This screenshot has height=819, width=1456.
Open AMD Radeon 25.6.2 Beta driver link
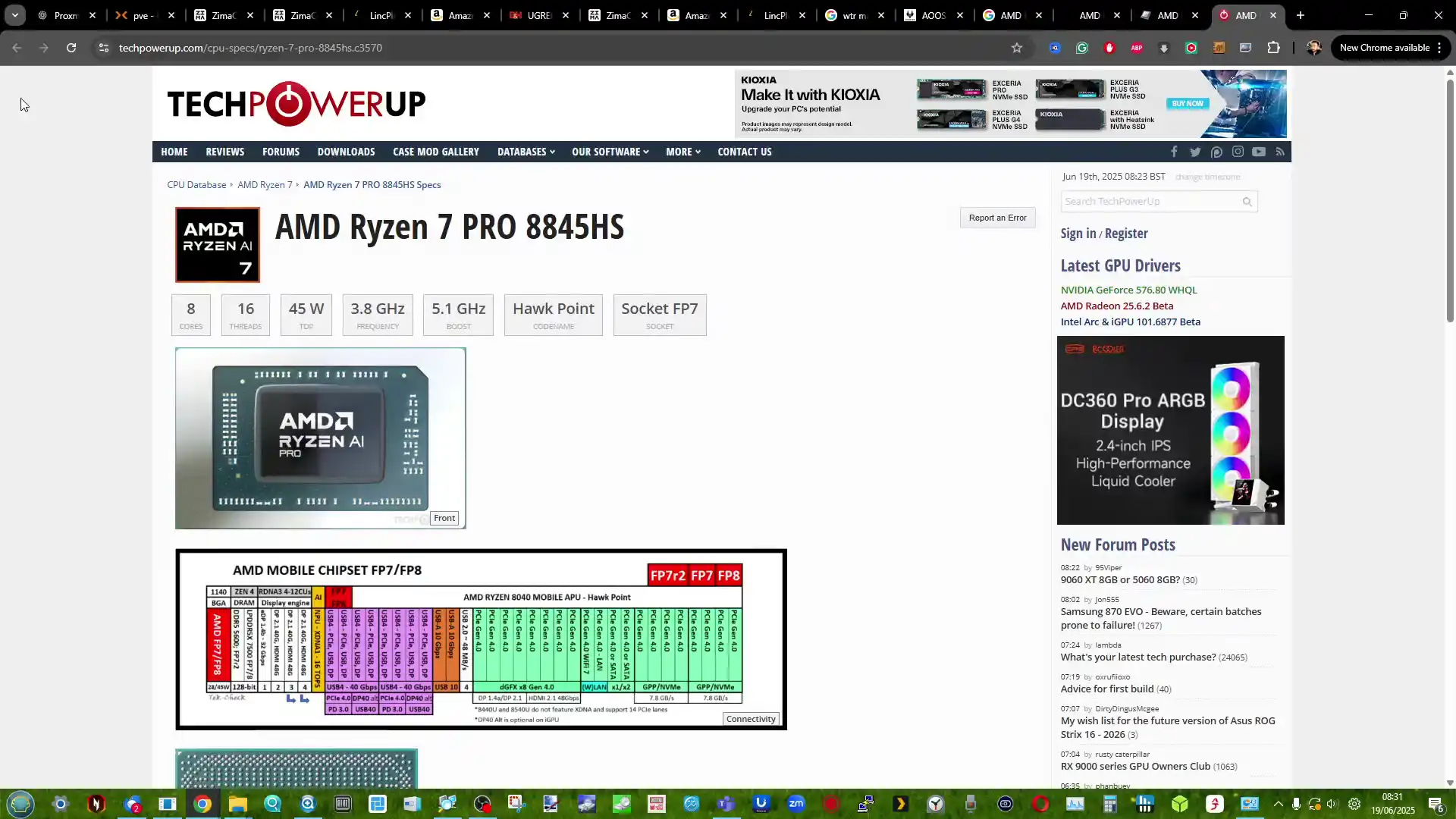(1117, 306)
